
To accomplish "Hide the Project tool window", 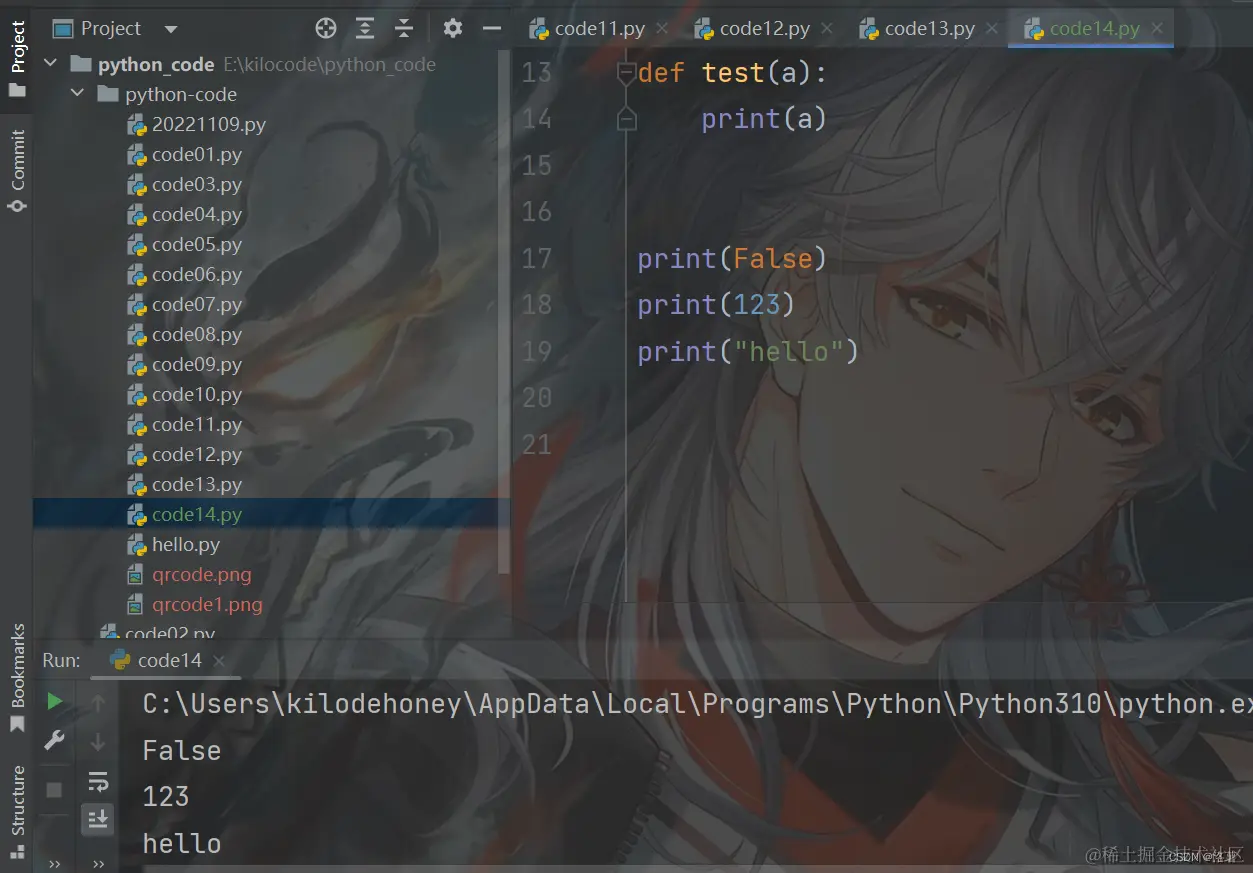I will [491, 28].
